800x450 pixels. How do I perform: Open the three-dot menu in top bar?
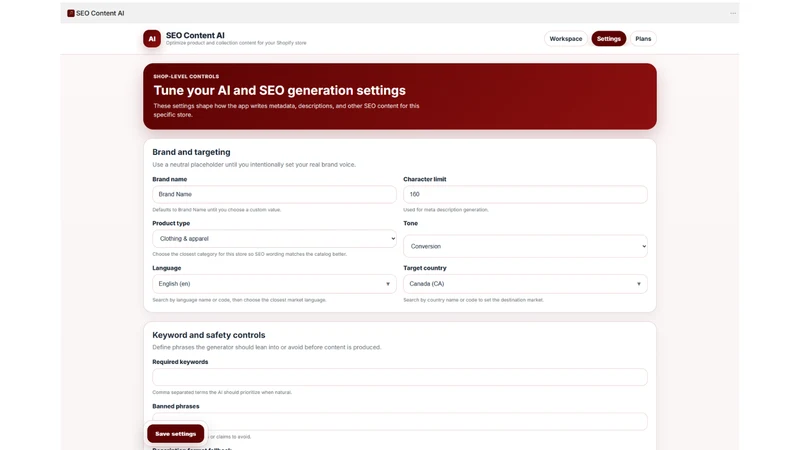(x=733, y=13)
